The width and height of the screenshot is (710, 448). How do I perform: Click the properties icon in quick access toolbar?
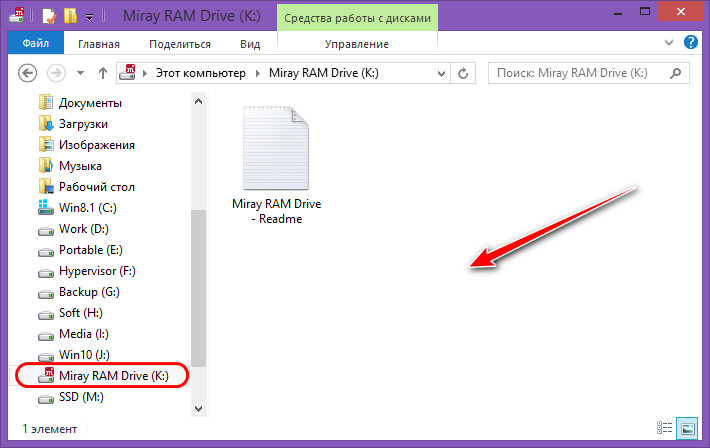coord(50,17)
